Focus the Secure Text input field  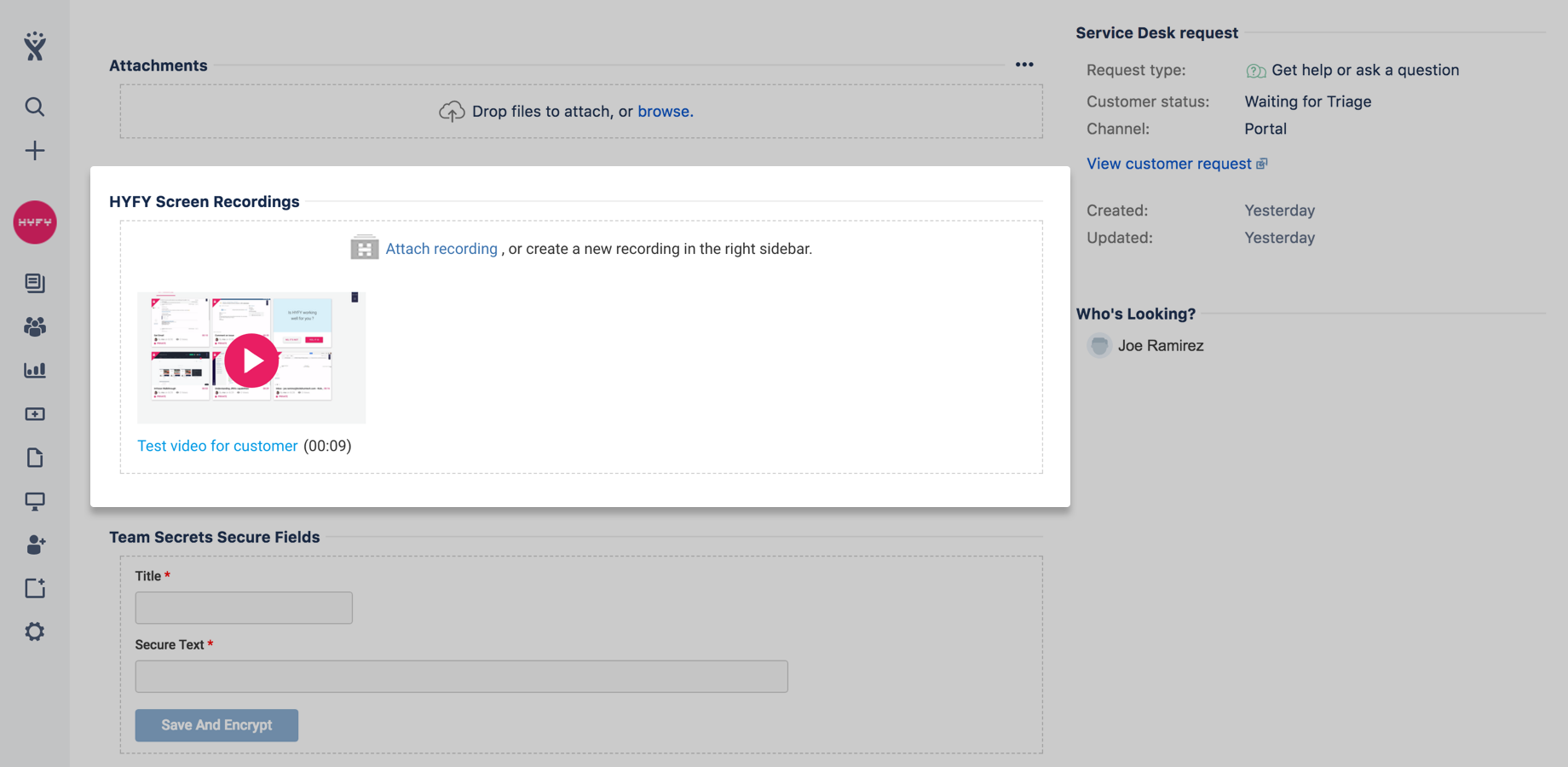461,677
